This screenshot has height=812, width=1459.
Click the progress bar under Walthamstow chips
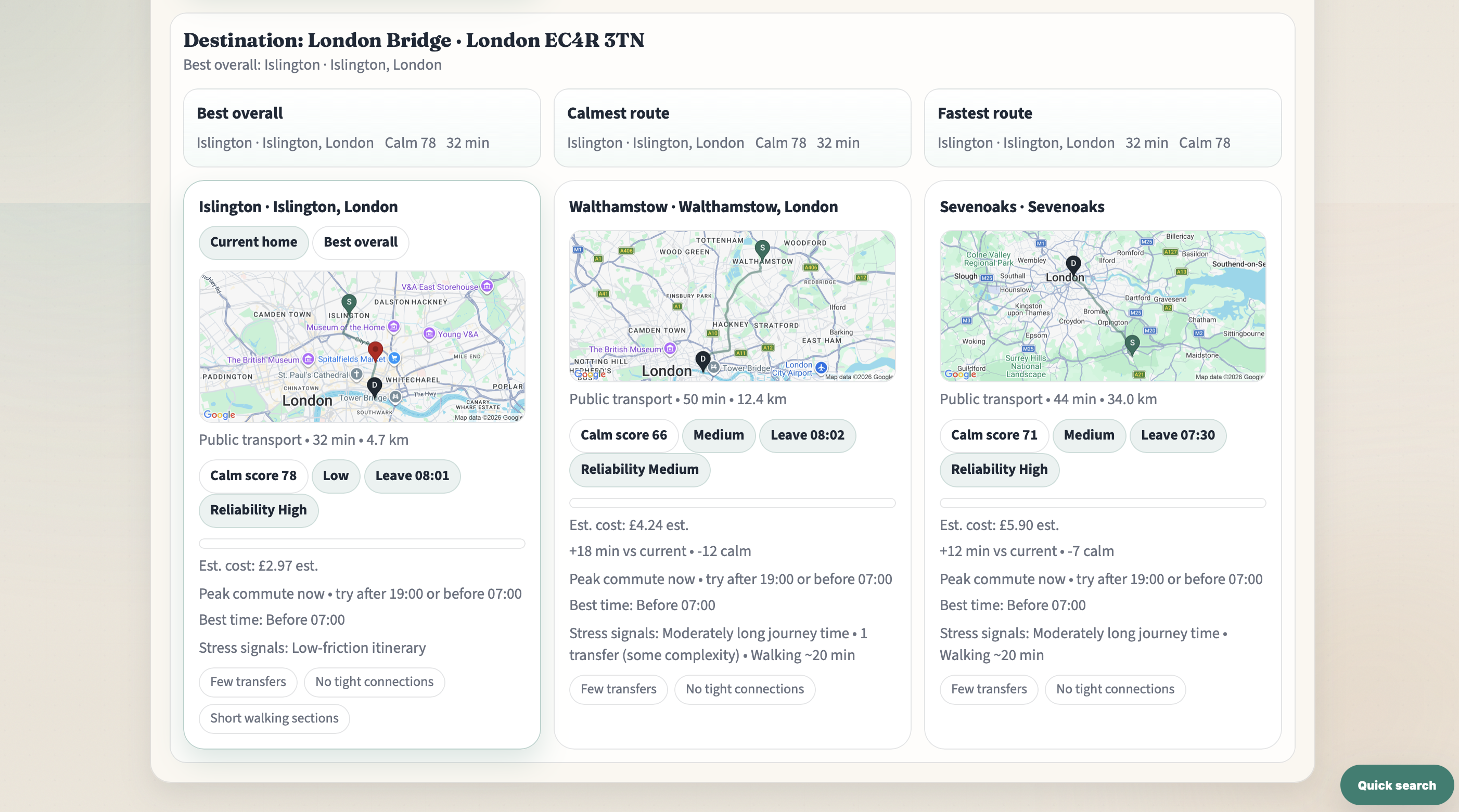click(732, 503)
